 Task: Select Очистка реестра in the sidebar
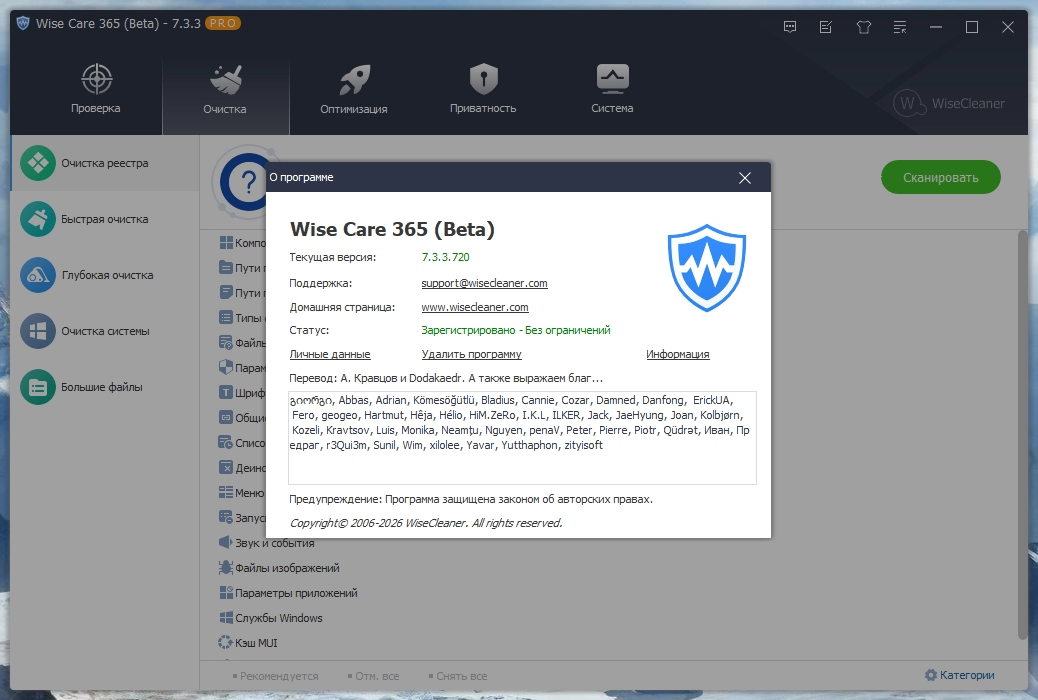(x=105, y=163)
